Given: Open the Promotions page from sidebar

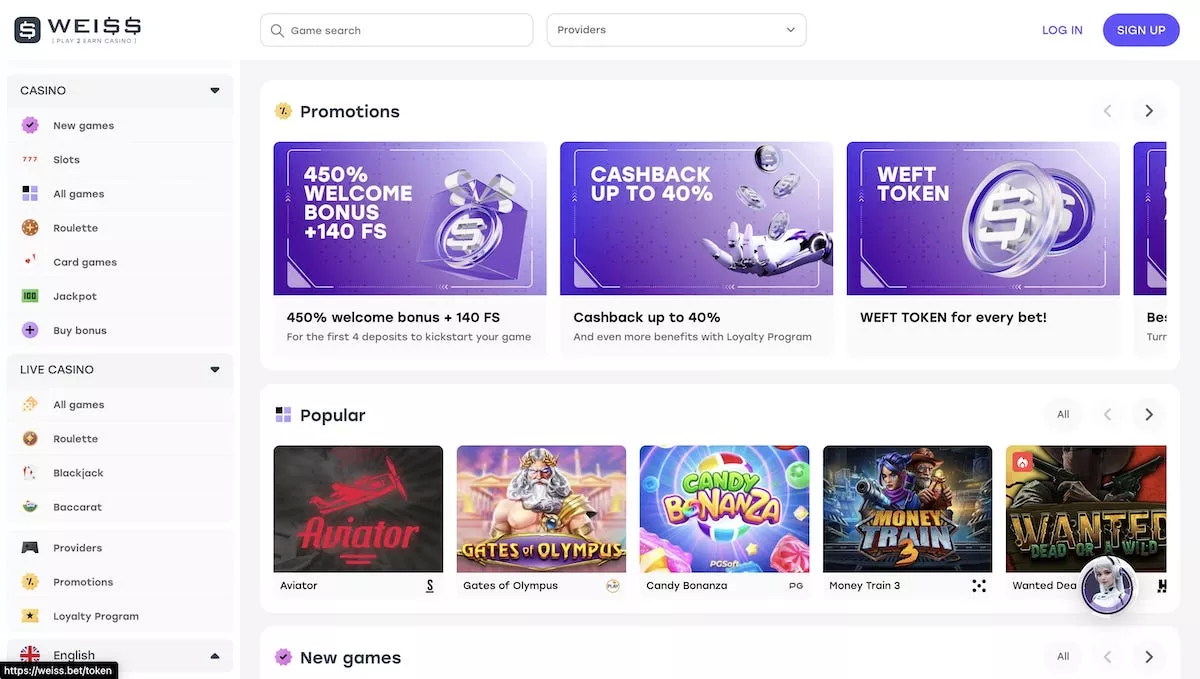Looking at the screenshot, I should (x=82, y=581).
